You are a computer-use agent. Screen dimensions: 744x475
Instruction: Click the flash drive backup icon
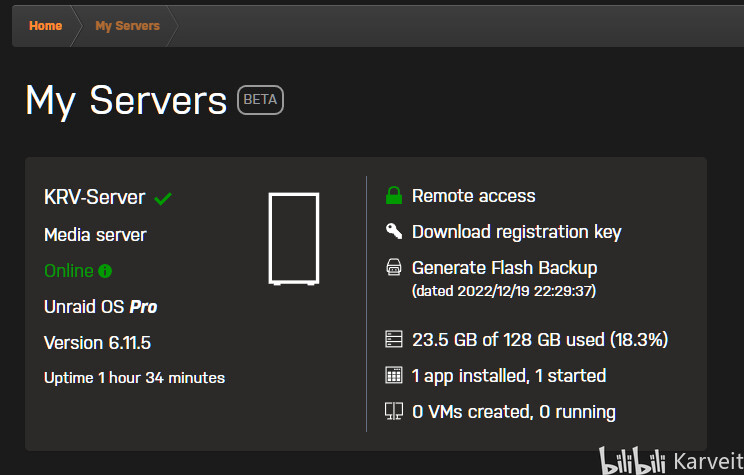tap(394, 268)
